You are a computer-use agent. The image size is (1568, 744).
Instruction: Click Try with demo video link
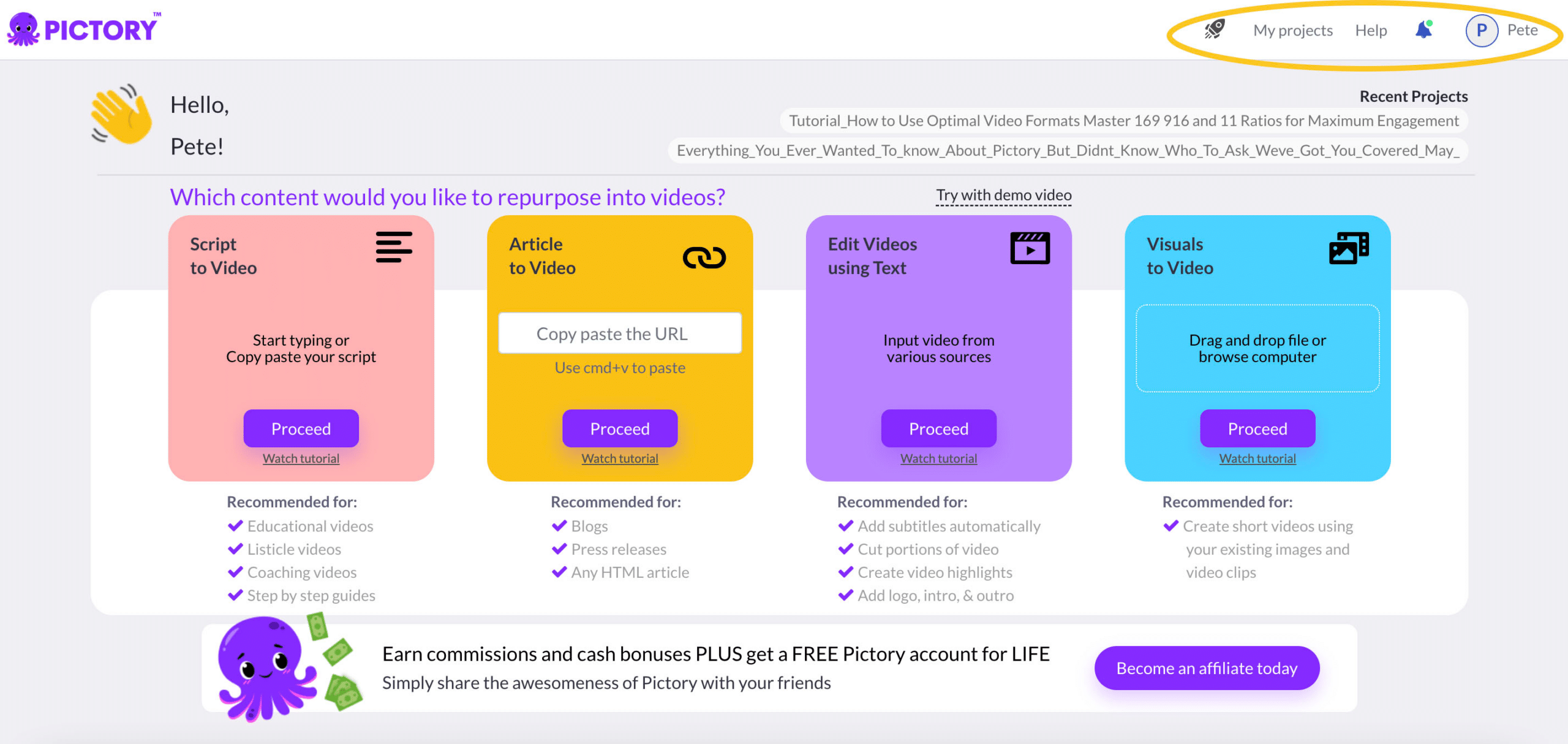coord(1003,195)
